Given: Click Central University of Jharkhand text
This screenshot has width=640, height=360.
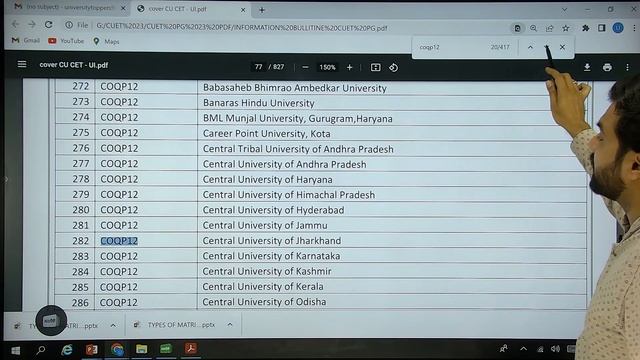Looking at the screenshot, I should point(272,241).
